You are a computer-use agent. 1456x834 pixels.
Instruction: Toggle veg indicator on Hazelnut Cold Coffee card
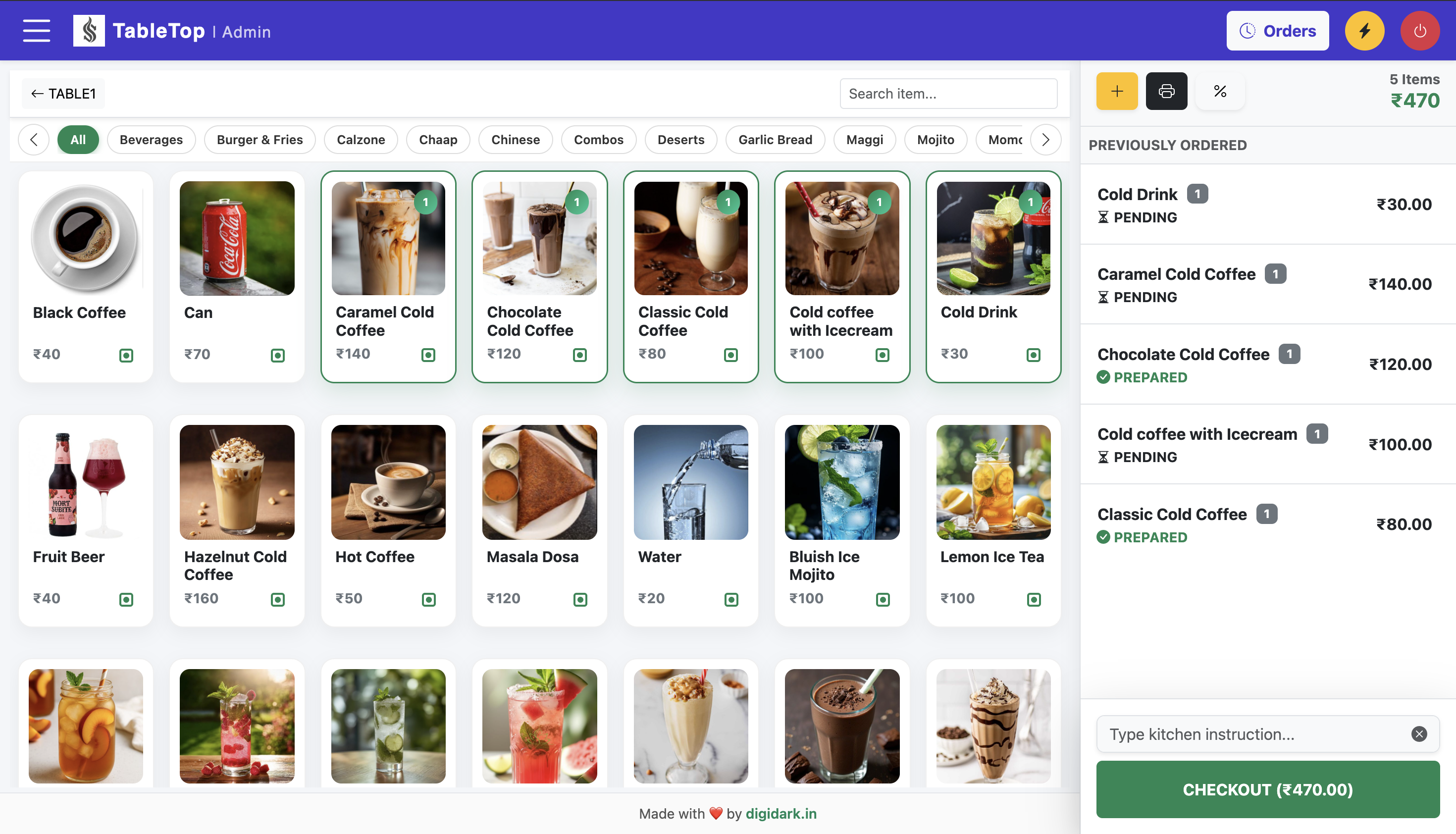pyautogui.click(x=277, y=599)
